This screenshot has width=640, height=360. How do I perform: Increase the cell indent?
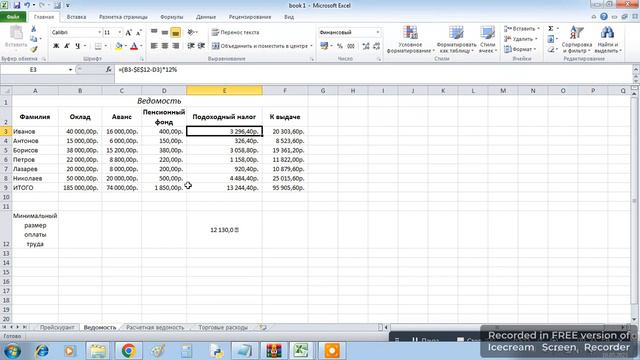click(x=201, y=46)
